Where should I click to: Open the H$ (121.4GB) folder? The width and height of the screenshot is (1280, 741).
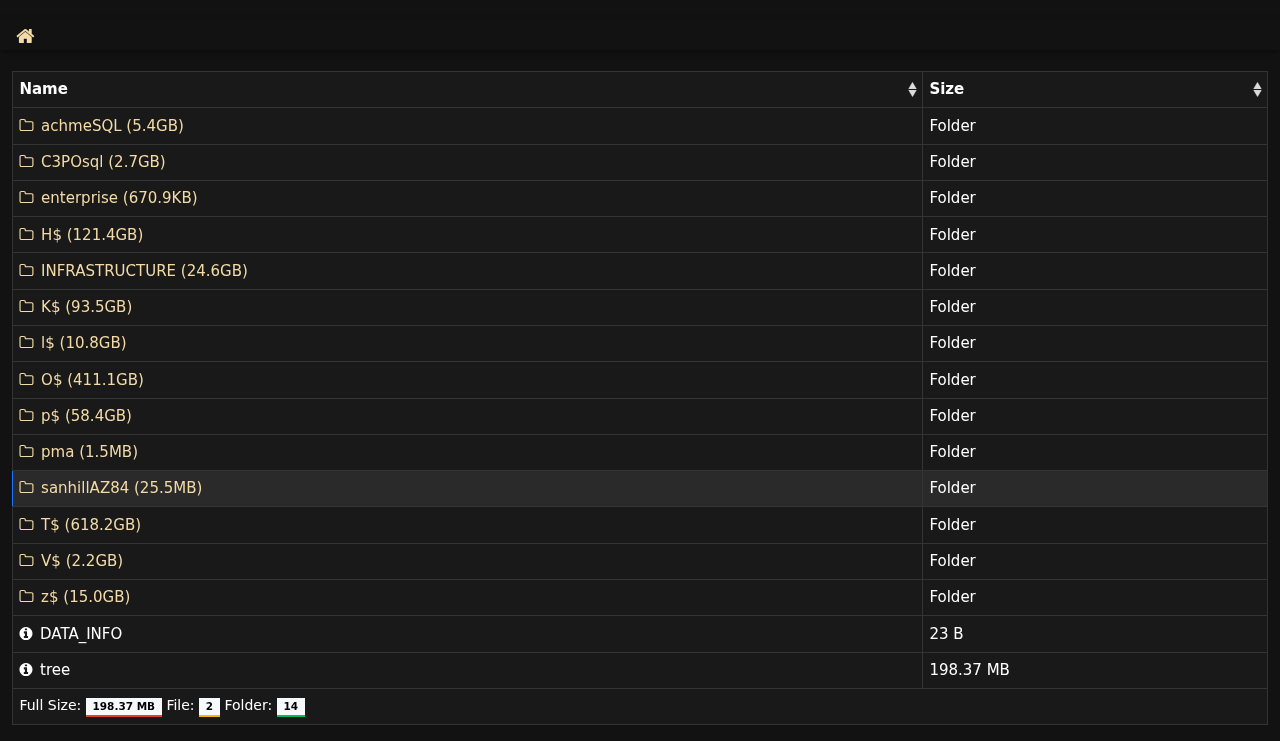(92, 235)
